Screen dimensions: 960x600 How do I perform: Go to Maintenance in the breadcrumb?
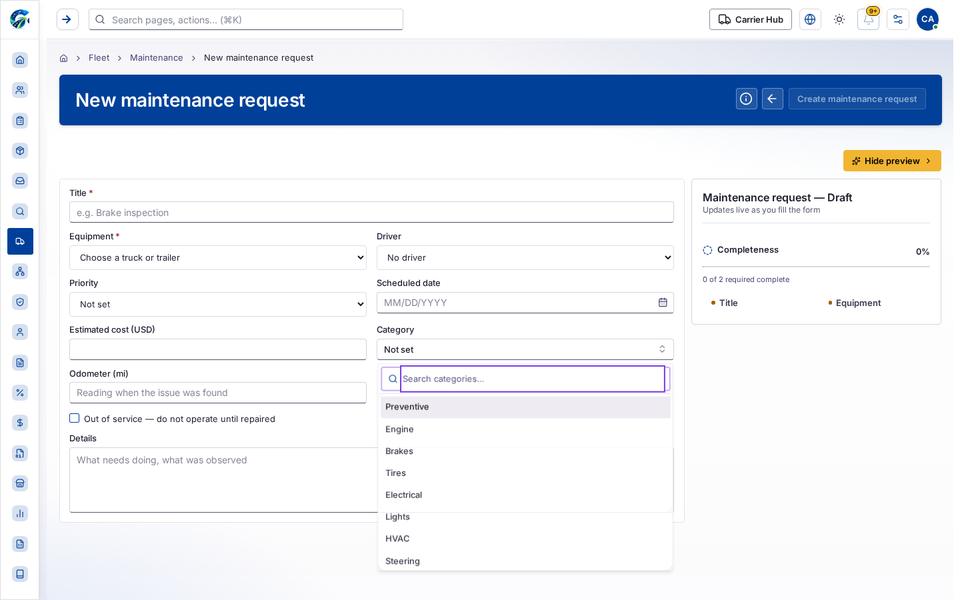(x=156, y=58)
